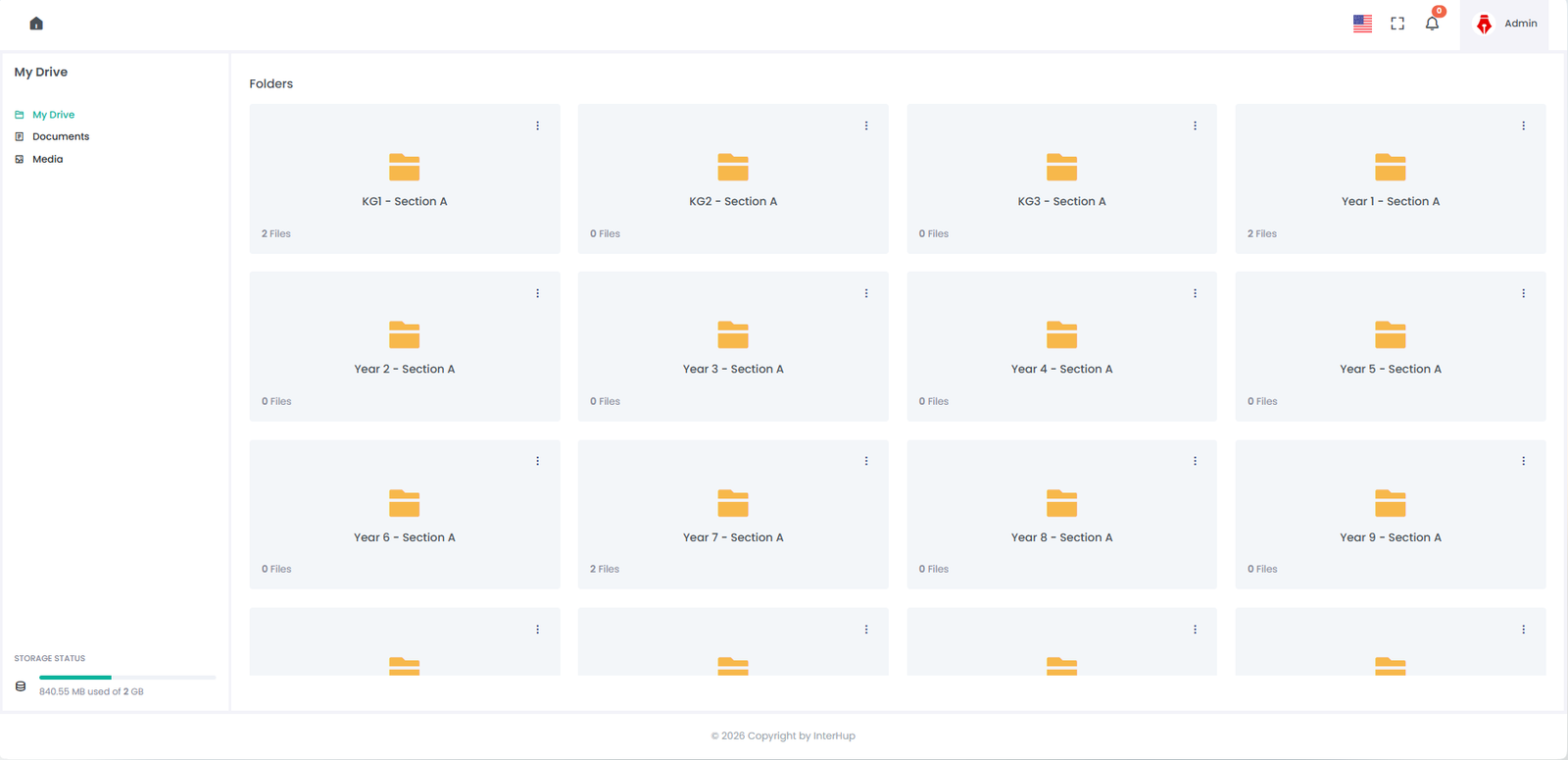Open options menu for KG2 - Section A

click(866, 126)
